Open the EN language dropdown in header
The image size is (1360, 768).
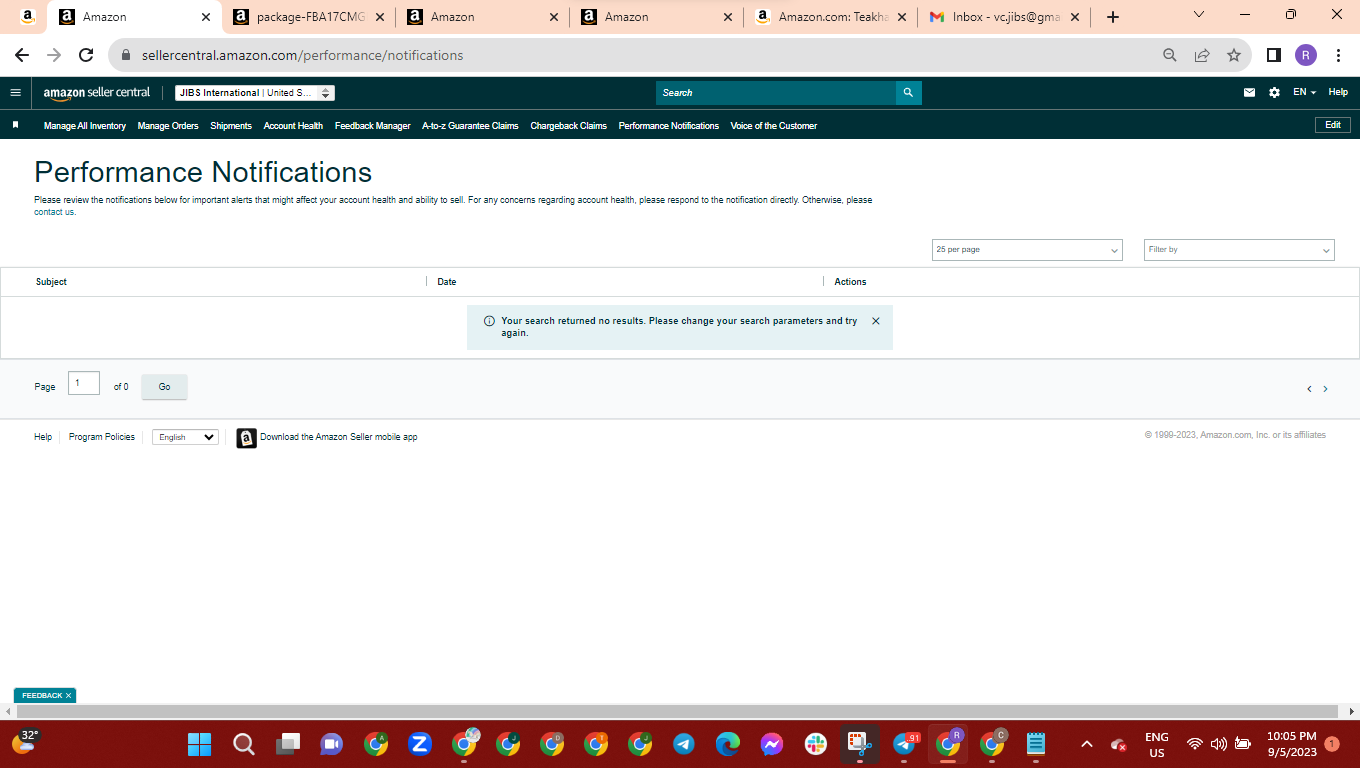tap(1304, 92)
